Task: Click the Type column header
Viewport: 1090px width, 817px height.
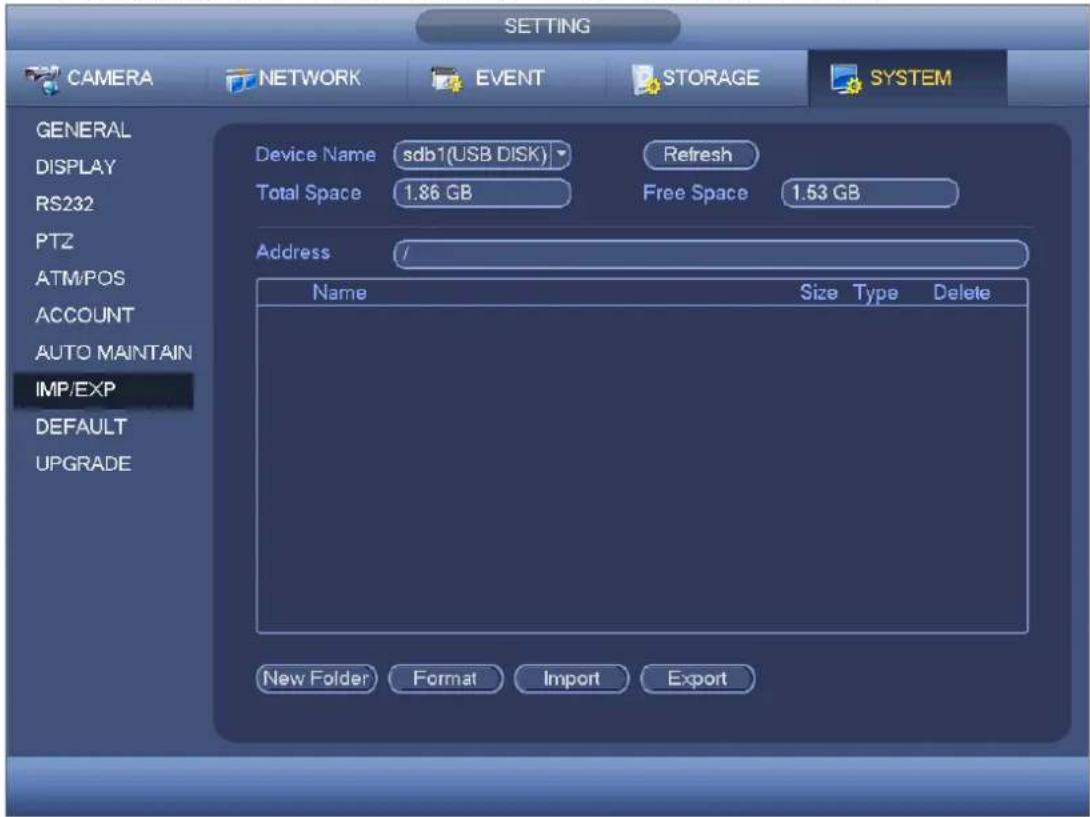Action: [x=875, y=293]
